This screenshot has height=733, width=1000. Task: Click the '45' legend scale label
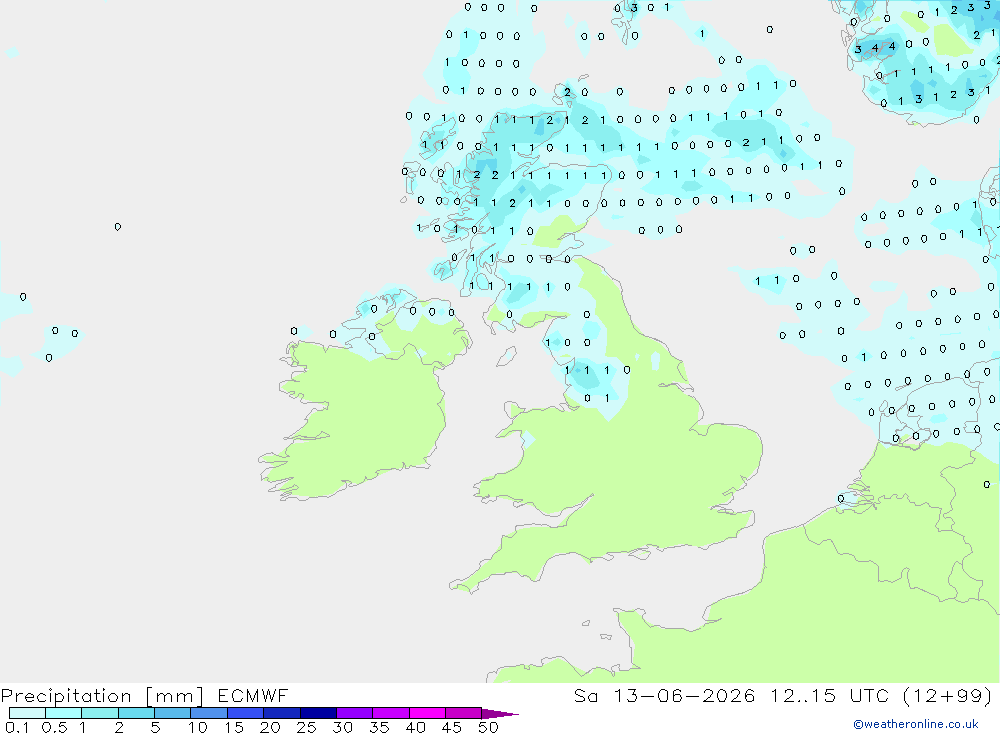(452, 727)
